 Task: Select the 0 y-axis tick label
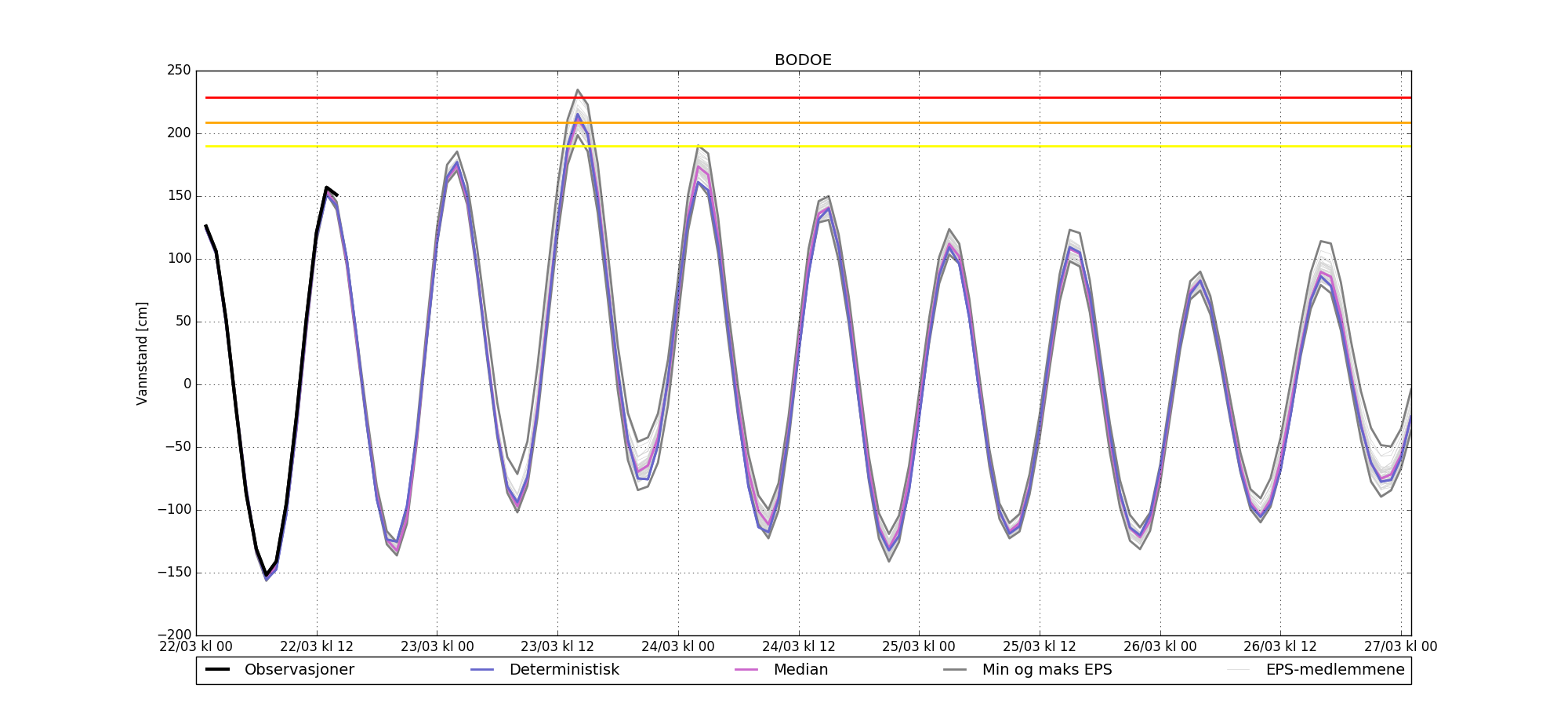[187, 384]
